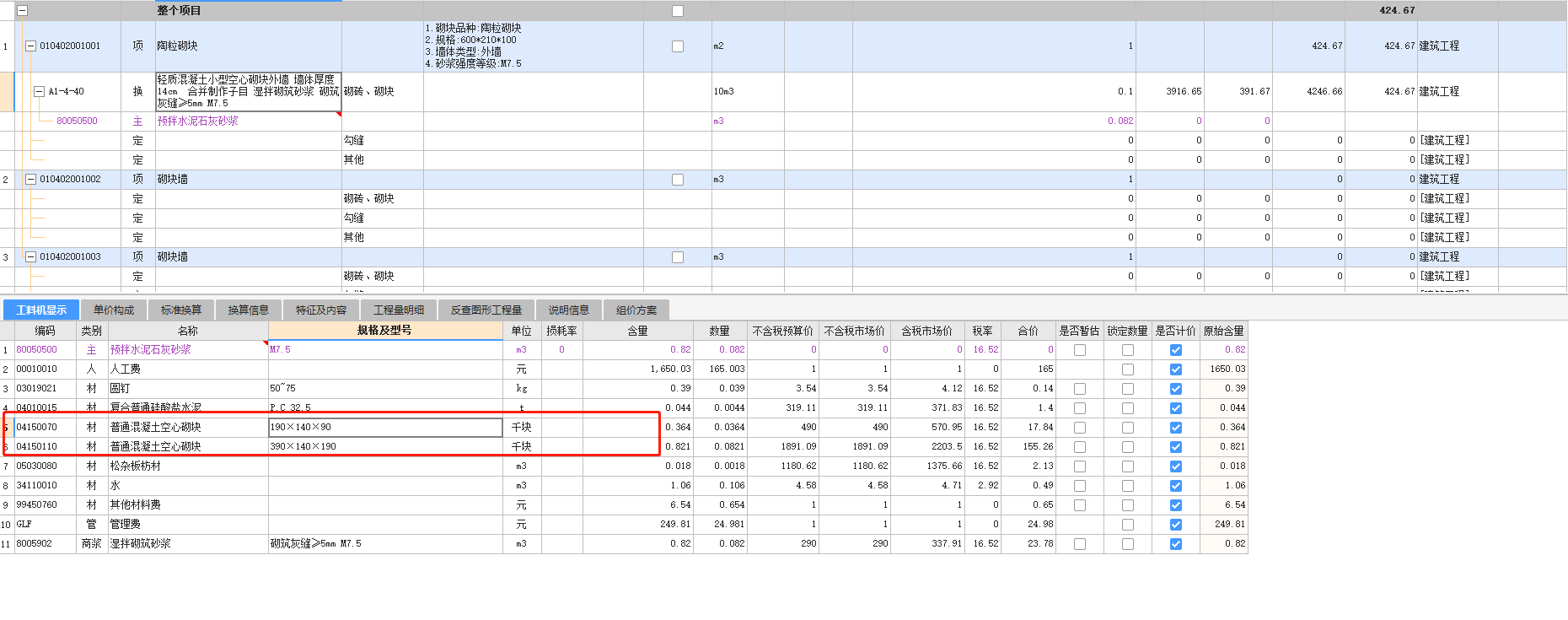This screenshot has height=620, width=1568.
Task: Click the 其他材料费 name cell
Action: 187,504
